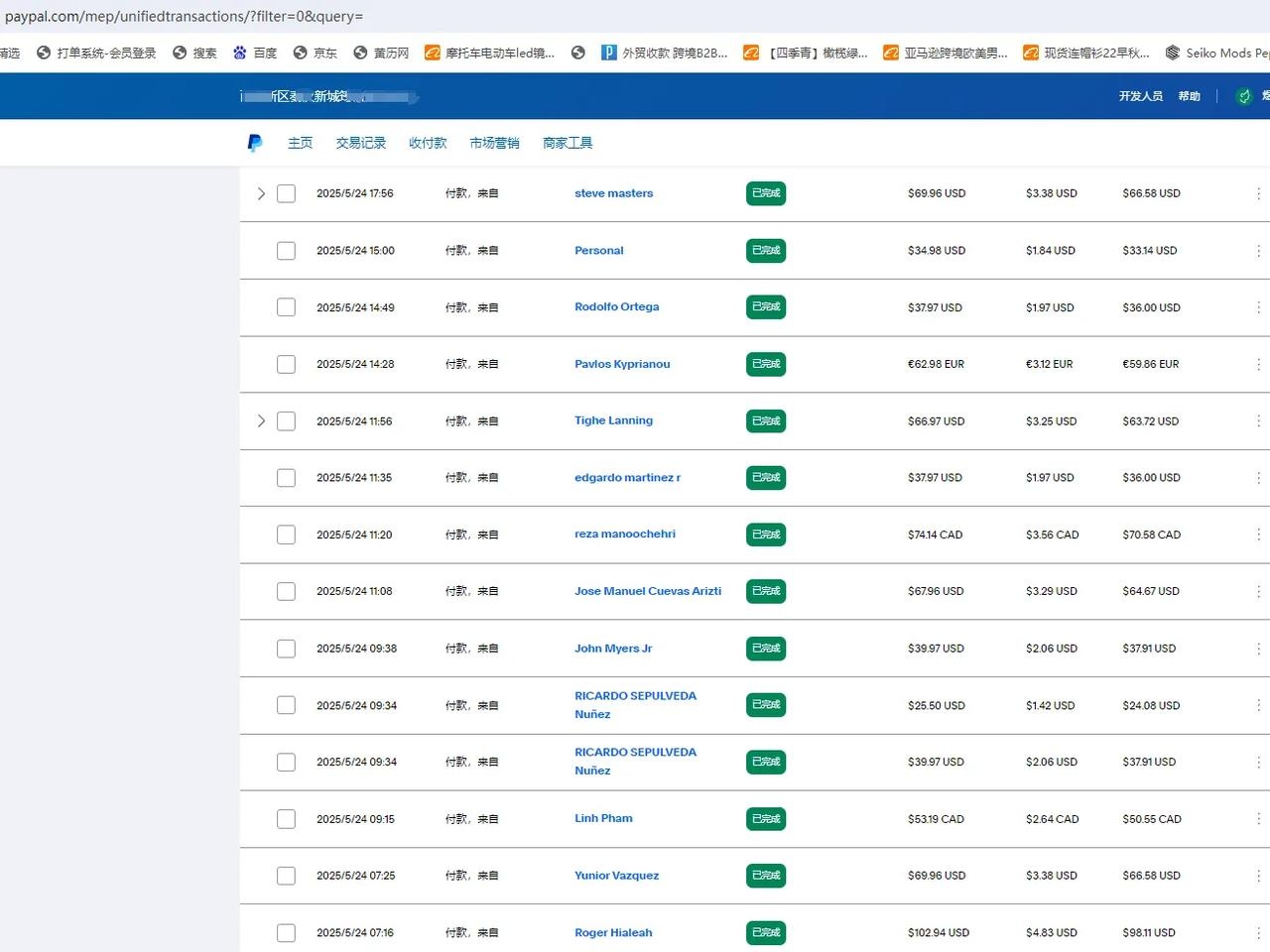Open 交易记录 tab
This screenshot has height=952, width=1270.
tap(361, 143)
